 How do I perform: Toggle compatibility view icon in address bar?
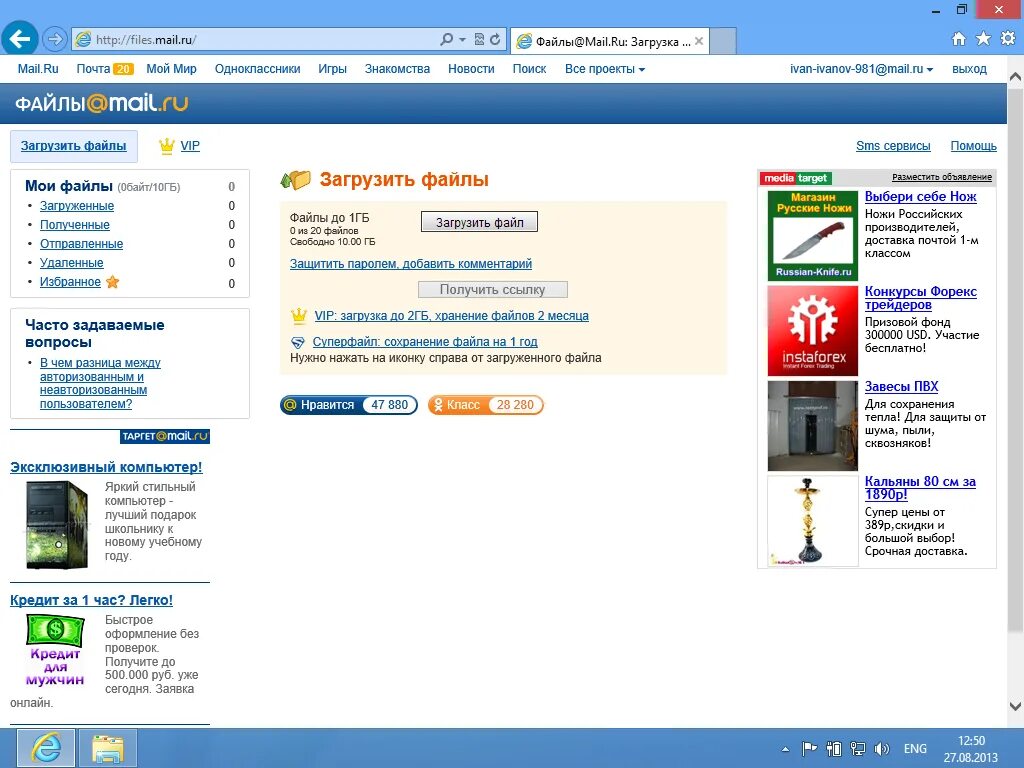(x=479, y=40)
